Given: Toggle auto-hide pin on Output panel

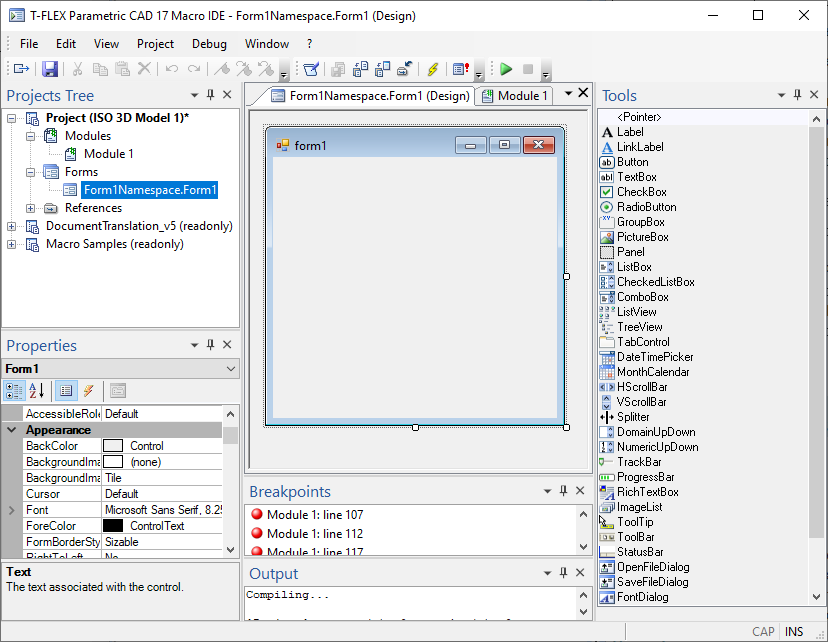Looking at the screenshot, I should pyautogui.click(x=563, y=573).
